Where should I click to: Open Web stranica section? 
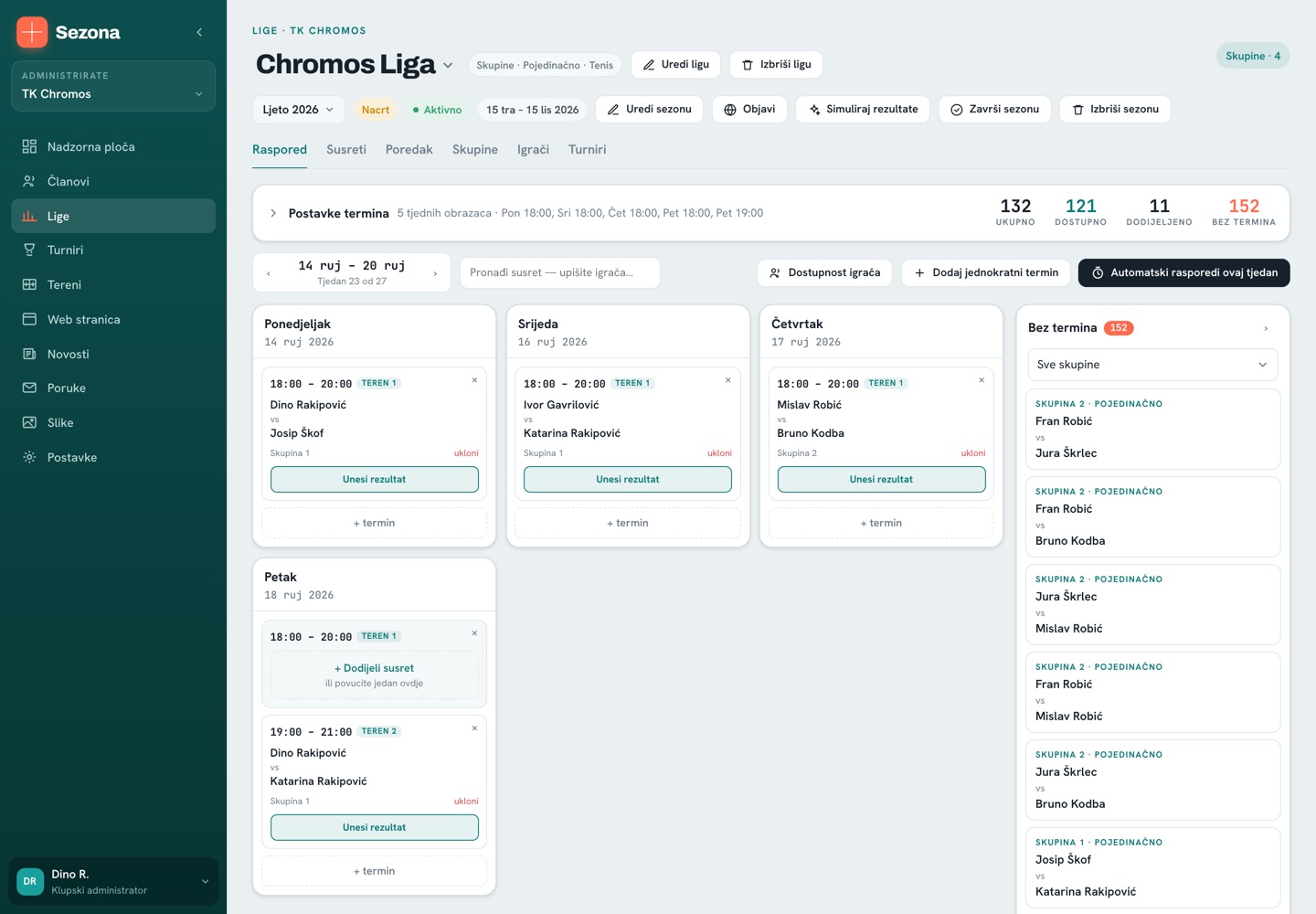point(113,320)
